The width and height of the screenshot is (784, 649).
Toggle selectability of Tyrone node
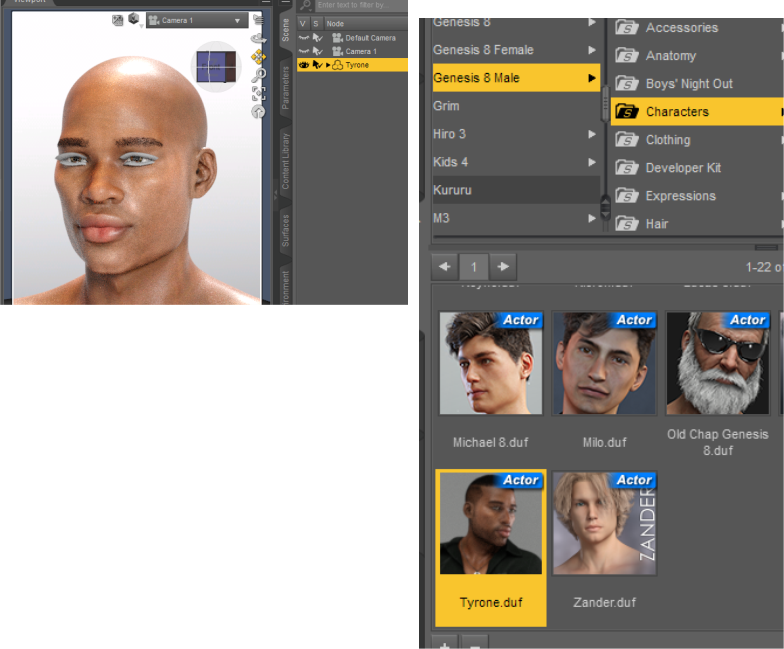coord(318,64)
